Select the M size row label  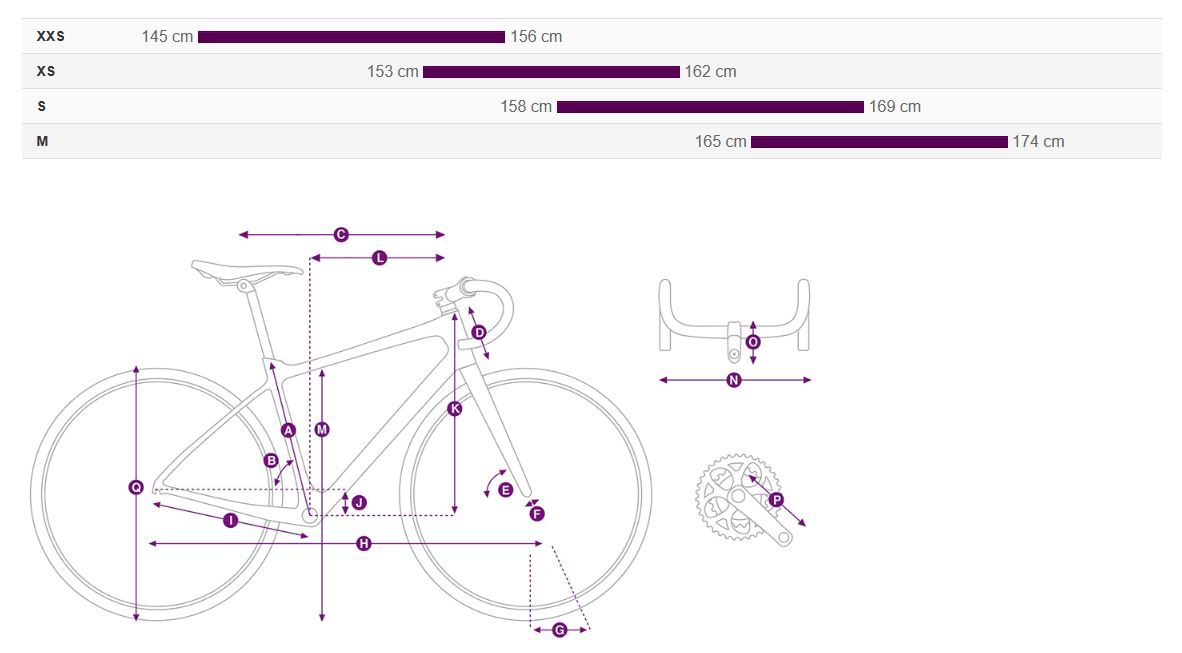tap(43, 142)
